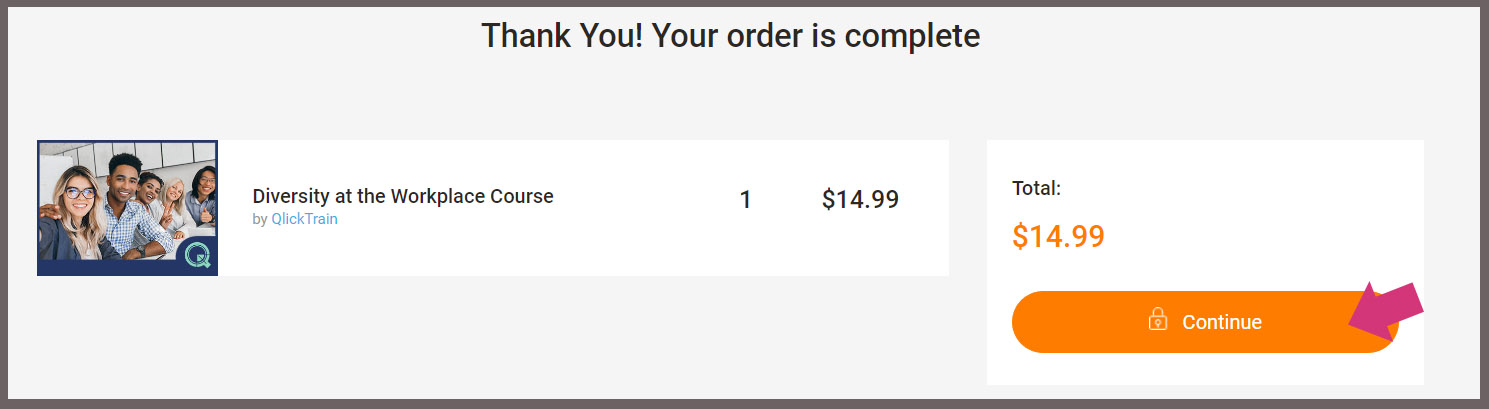
Task: Click the word by before QlickTrain
Action: pos(260,220)
